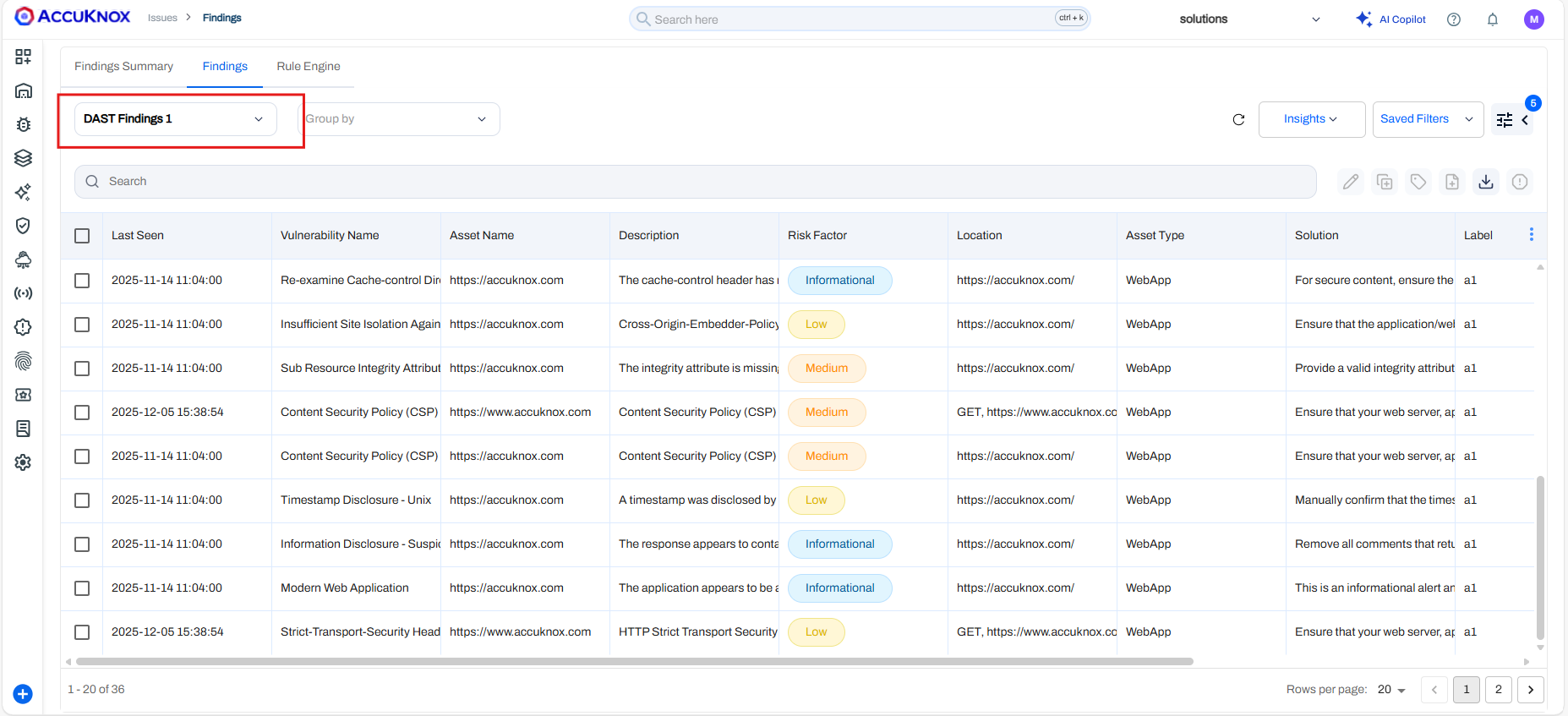Expand the DAST Findings 1 dropdown
This screenshot has width=1568, height=716.
175,119
